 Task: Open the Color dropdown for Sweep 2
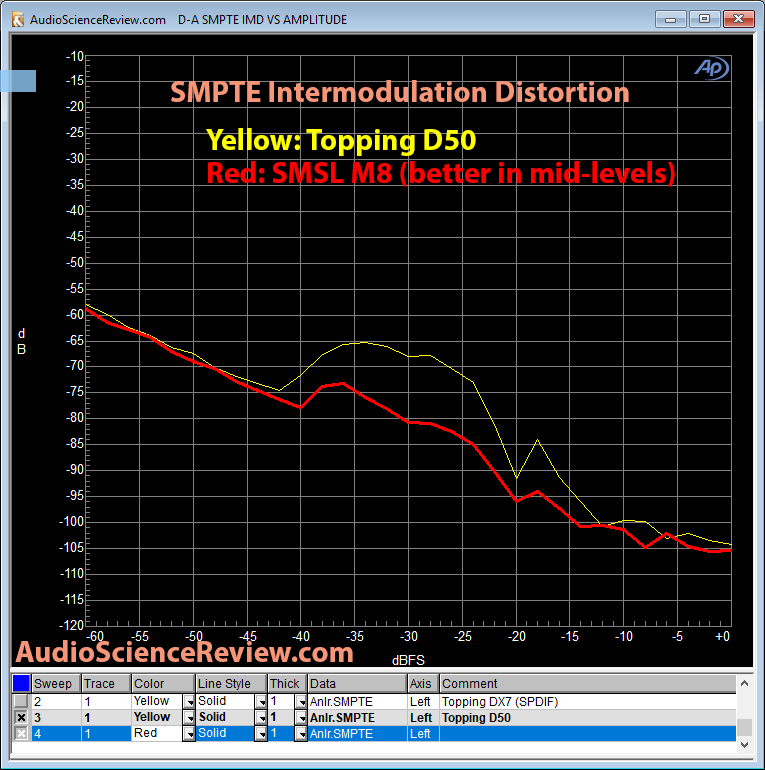coord(189,702)
